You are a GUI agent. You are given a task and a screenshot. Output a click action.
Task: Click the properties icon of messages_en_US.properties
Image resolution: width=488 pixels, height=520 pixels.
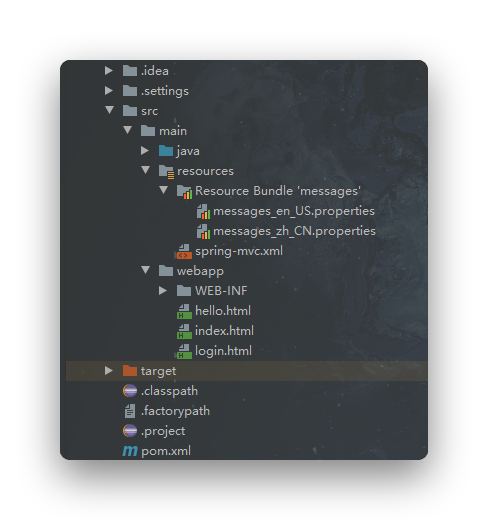pos(203,212)
